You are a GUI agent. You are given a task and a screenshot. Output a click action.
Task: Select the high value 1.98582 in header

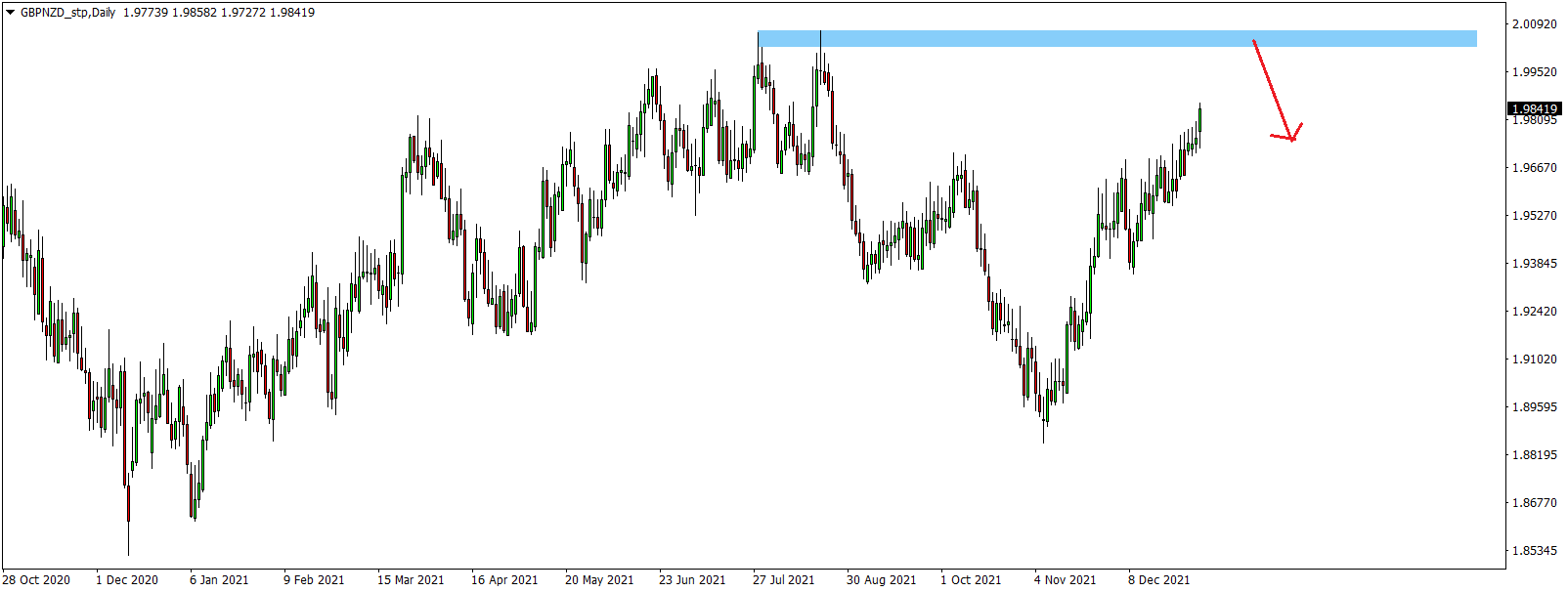coord(194,13)
